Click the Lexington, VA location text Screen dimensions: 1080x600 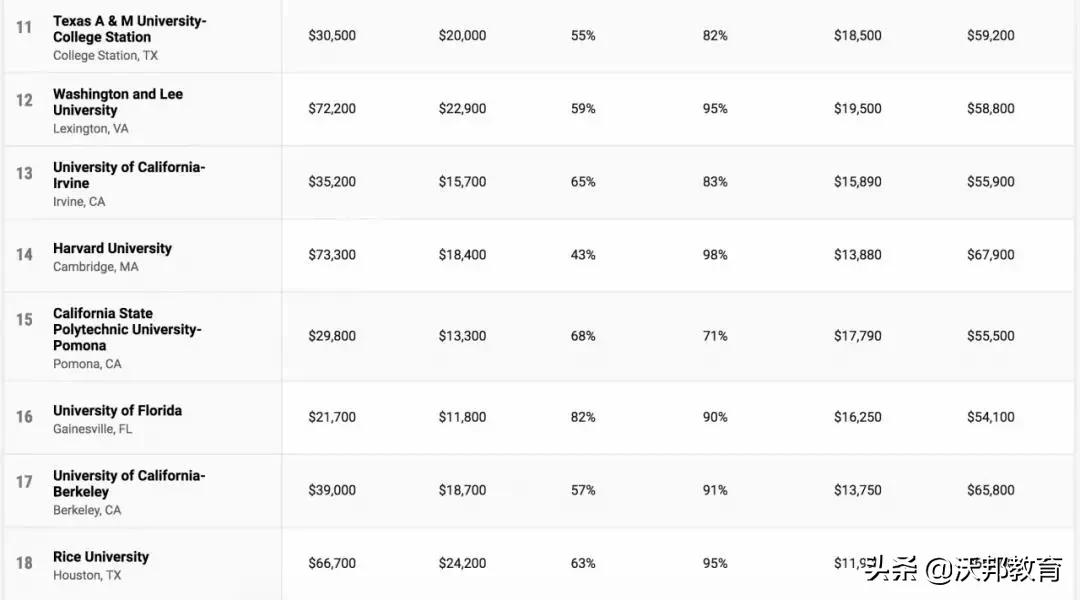click(x=91, y=129)
